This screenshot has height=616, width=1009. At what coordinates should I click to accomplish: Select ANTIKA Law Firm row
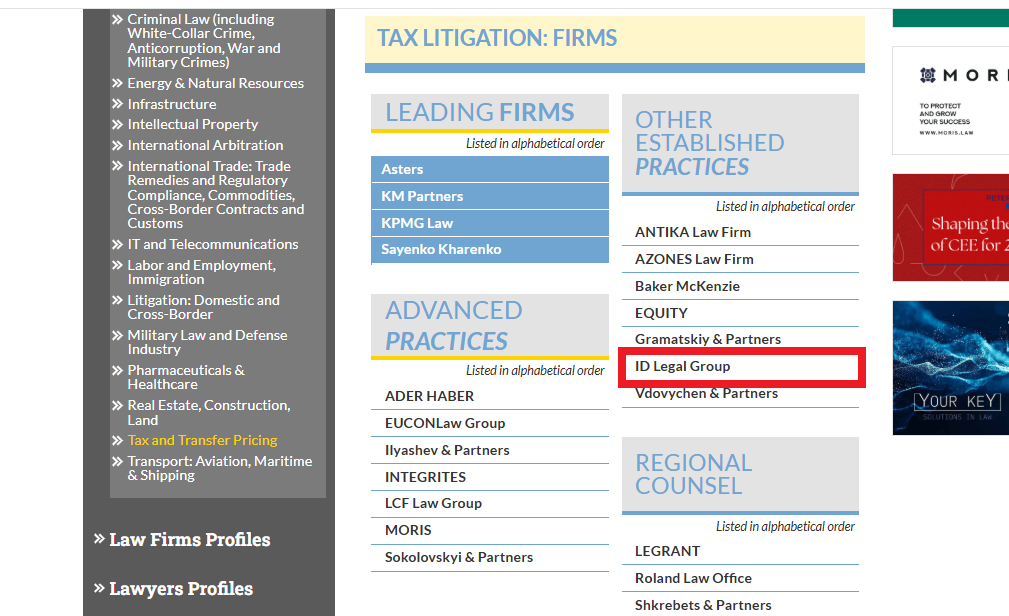740,232
